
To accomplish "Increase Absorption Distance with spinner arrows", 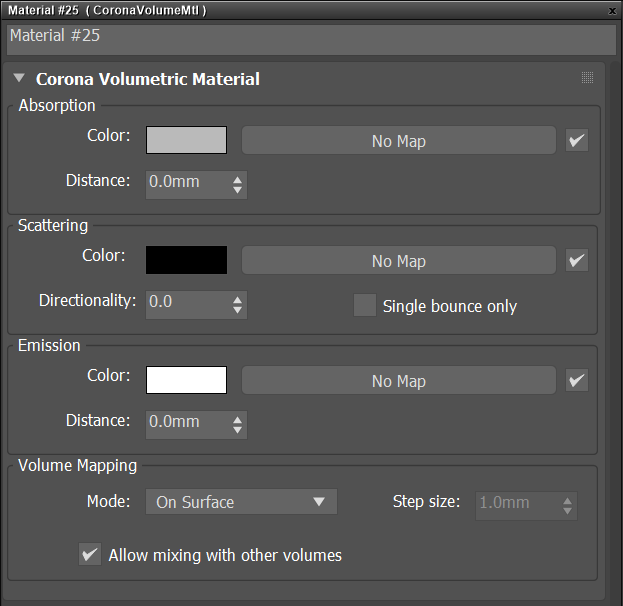I will (237, 180).
